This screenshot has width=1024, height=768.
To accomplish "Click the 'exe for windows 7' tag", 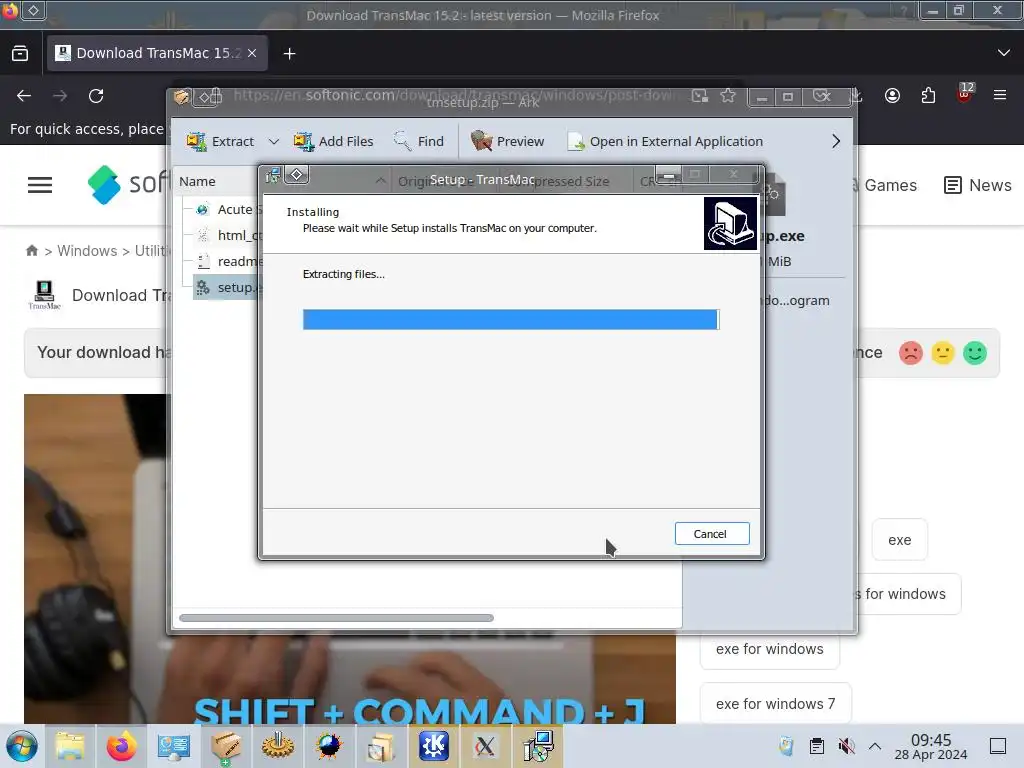I will point(775,704).
